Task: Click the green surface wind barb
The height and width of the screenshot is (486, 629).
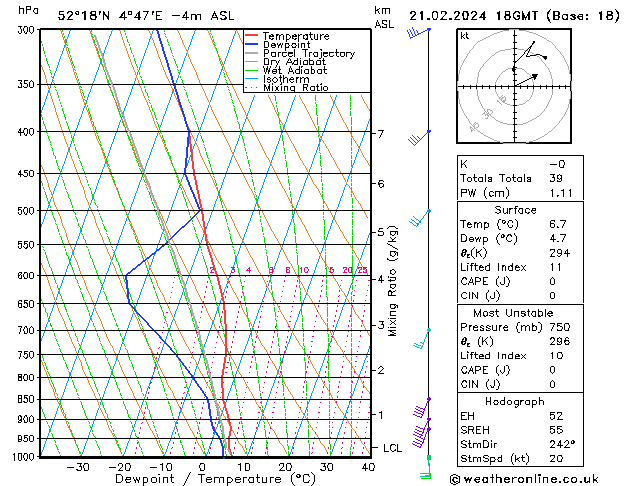Action: click(x=426, y=467)
